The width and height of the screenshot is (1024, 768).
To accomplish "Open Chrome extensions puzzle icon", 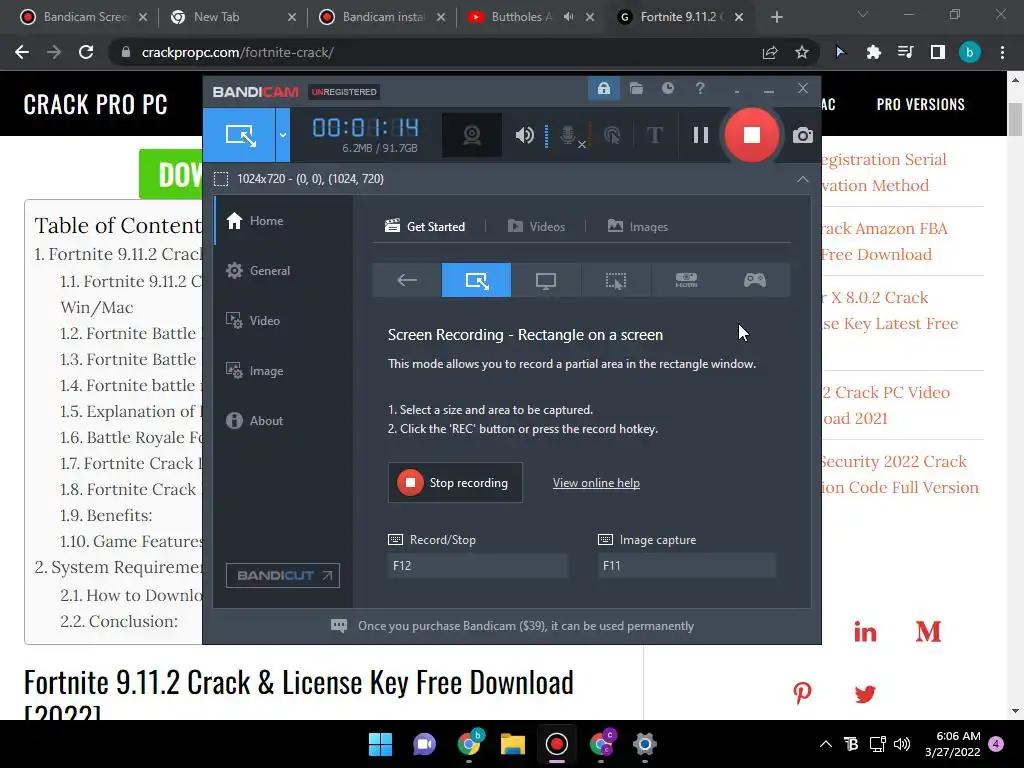I will [873, 52].
